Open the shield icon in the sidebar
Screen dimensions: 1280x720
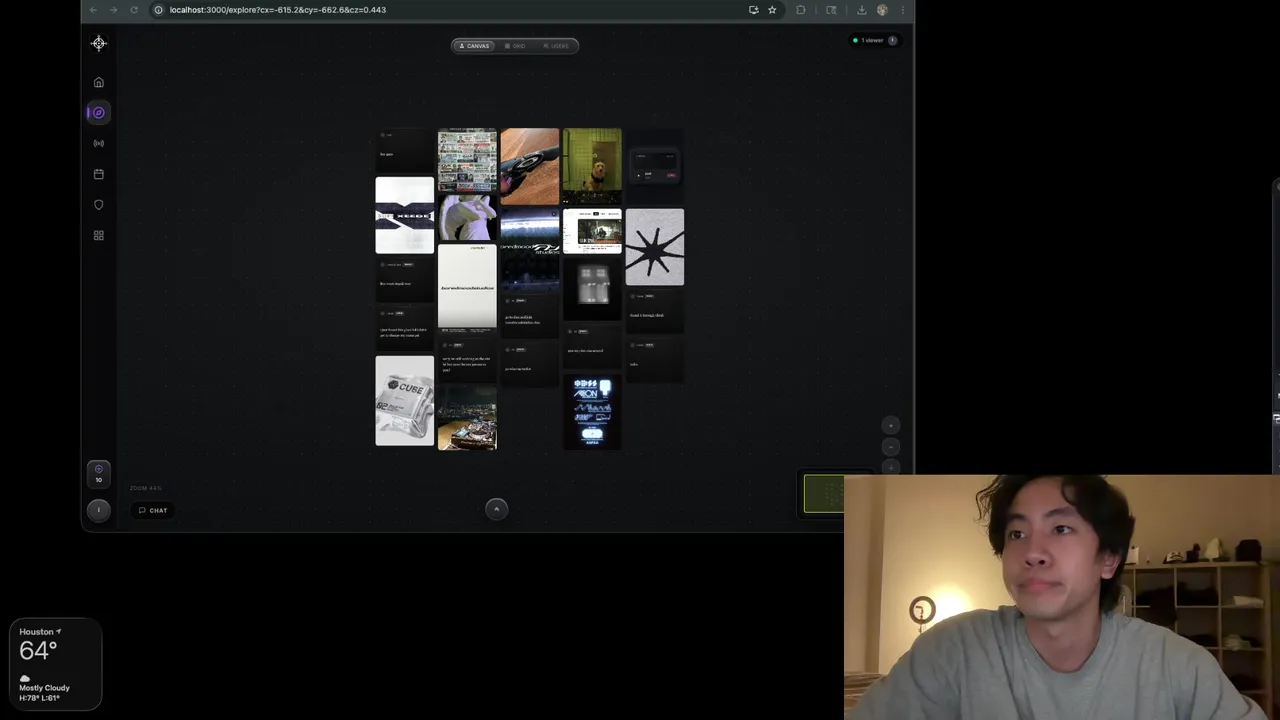coord(98,205)
